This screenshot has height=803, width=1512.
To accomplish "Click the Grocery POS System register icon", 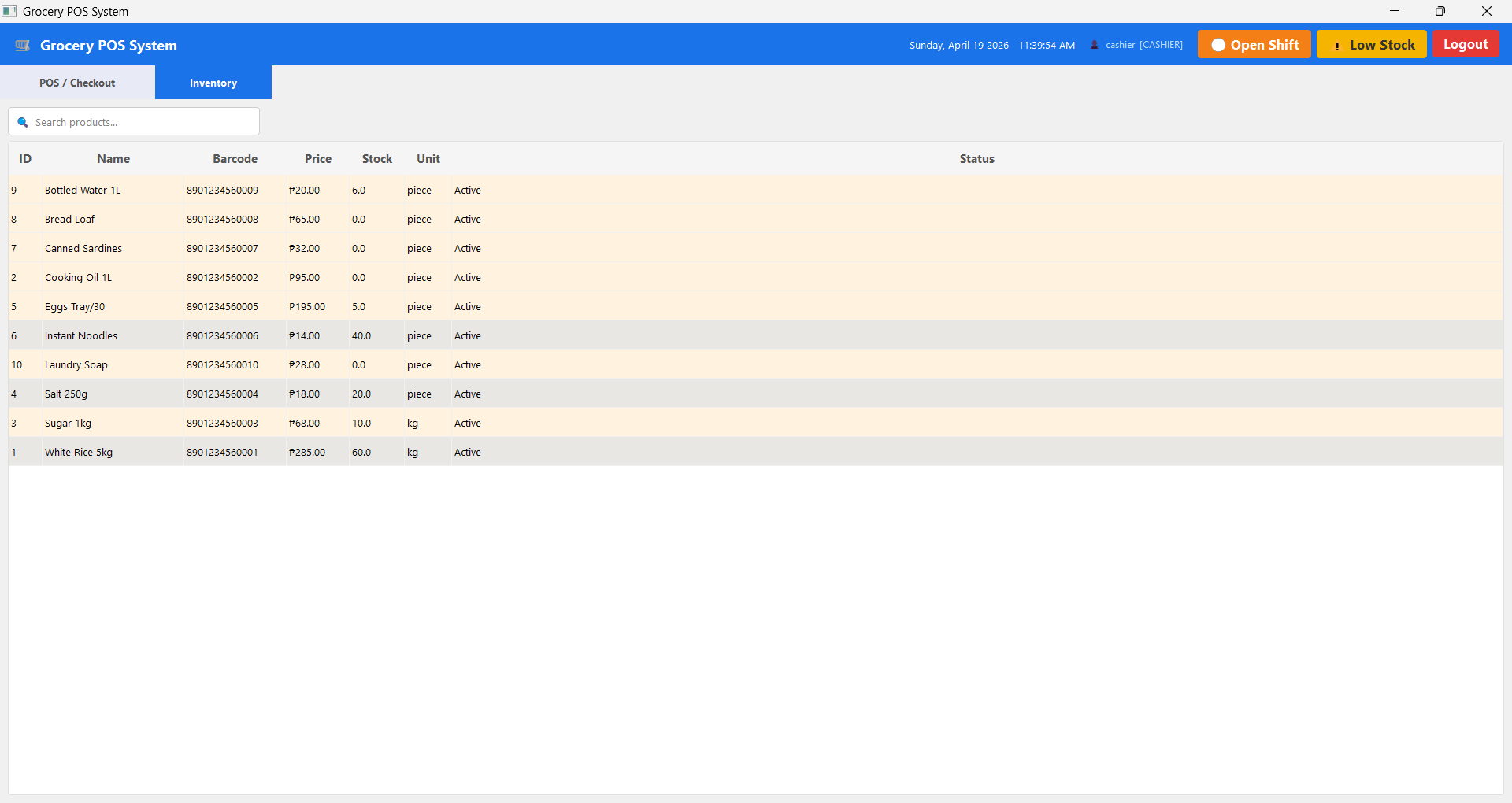I will [x=23, y=46].
